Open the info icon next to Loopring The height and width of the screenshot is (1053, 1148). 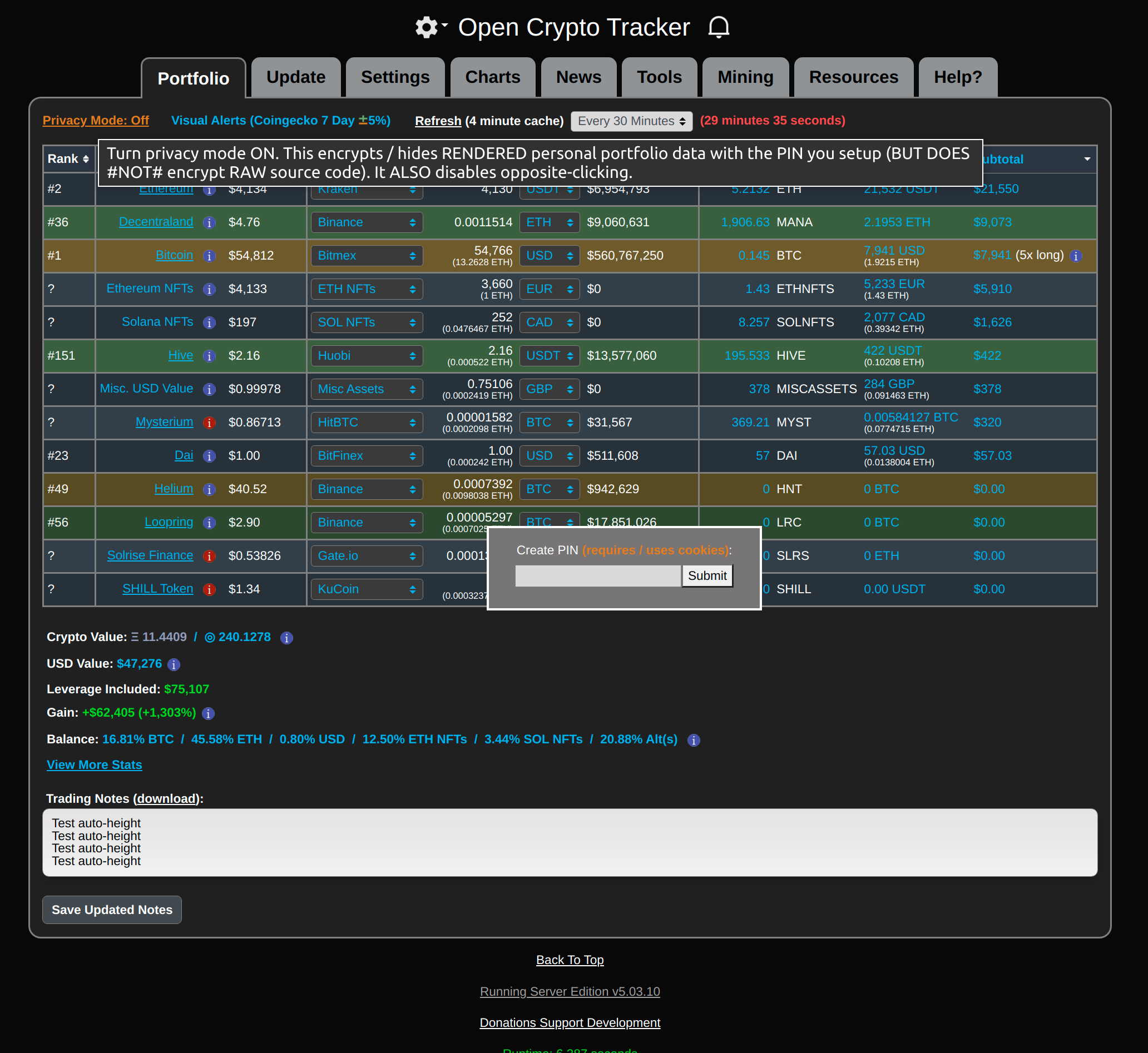coord(209,523)
